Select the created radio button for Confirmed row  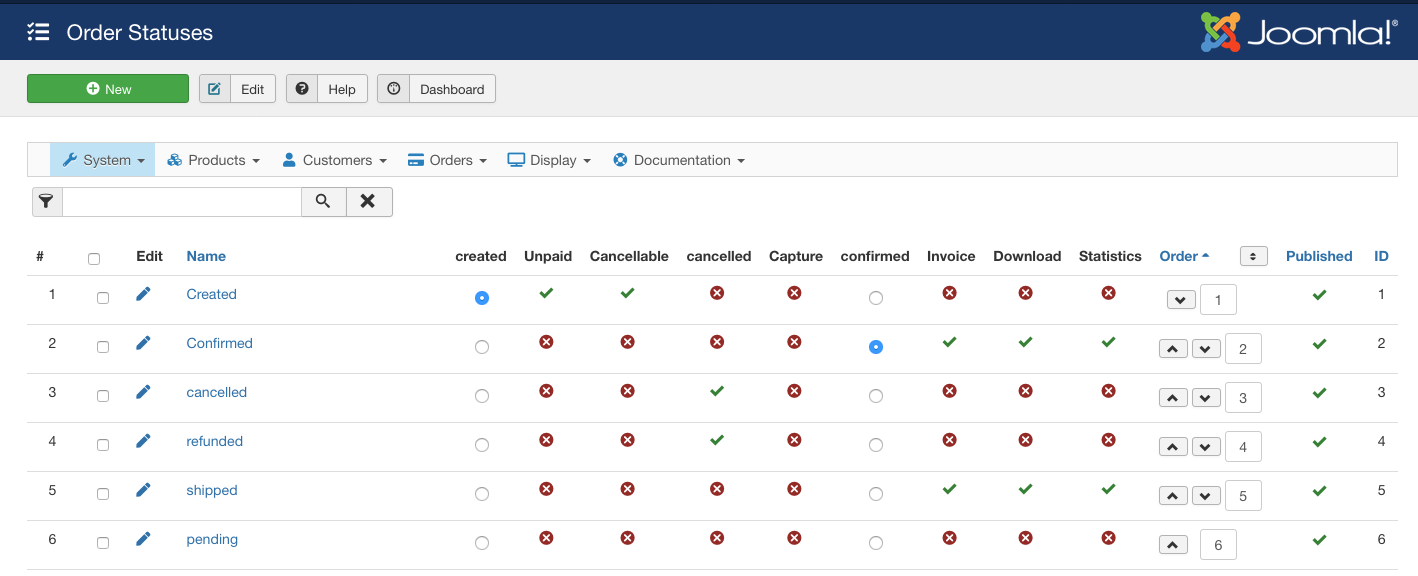pos(482,347)
